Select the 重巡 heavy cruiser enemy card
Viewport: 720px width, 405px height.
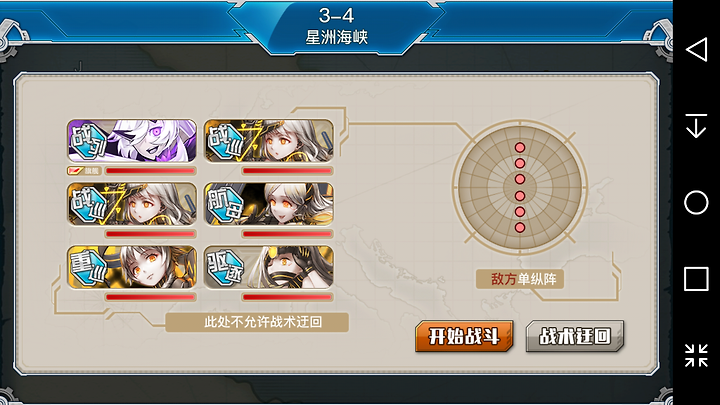point(132,267)
